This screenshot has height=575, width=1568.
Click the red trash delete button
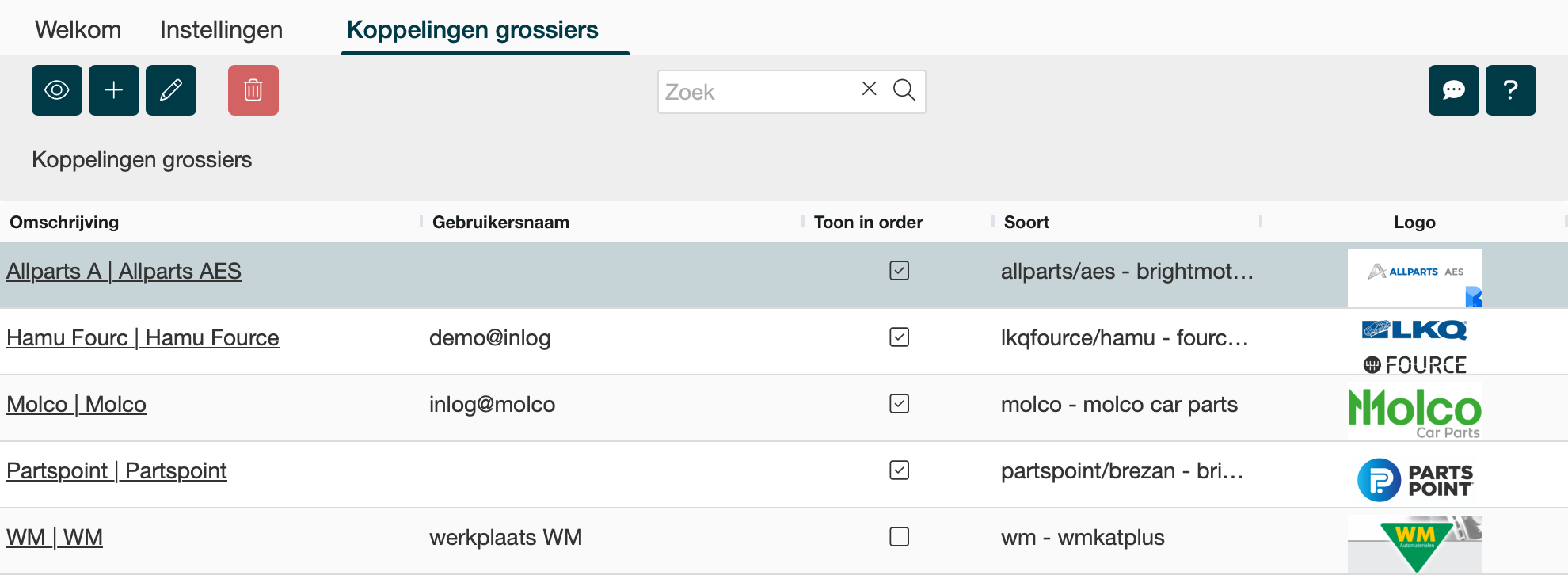pyautogui.click(x=253, y=90)
